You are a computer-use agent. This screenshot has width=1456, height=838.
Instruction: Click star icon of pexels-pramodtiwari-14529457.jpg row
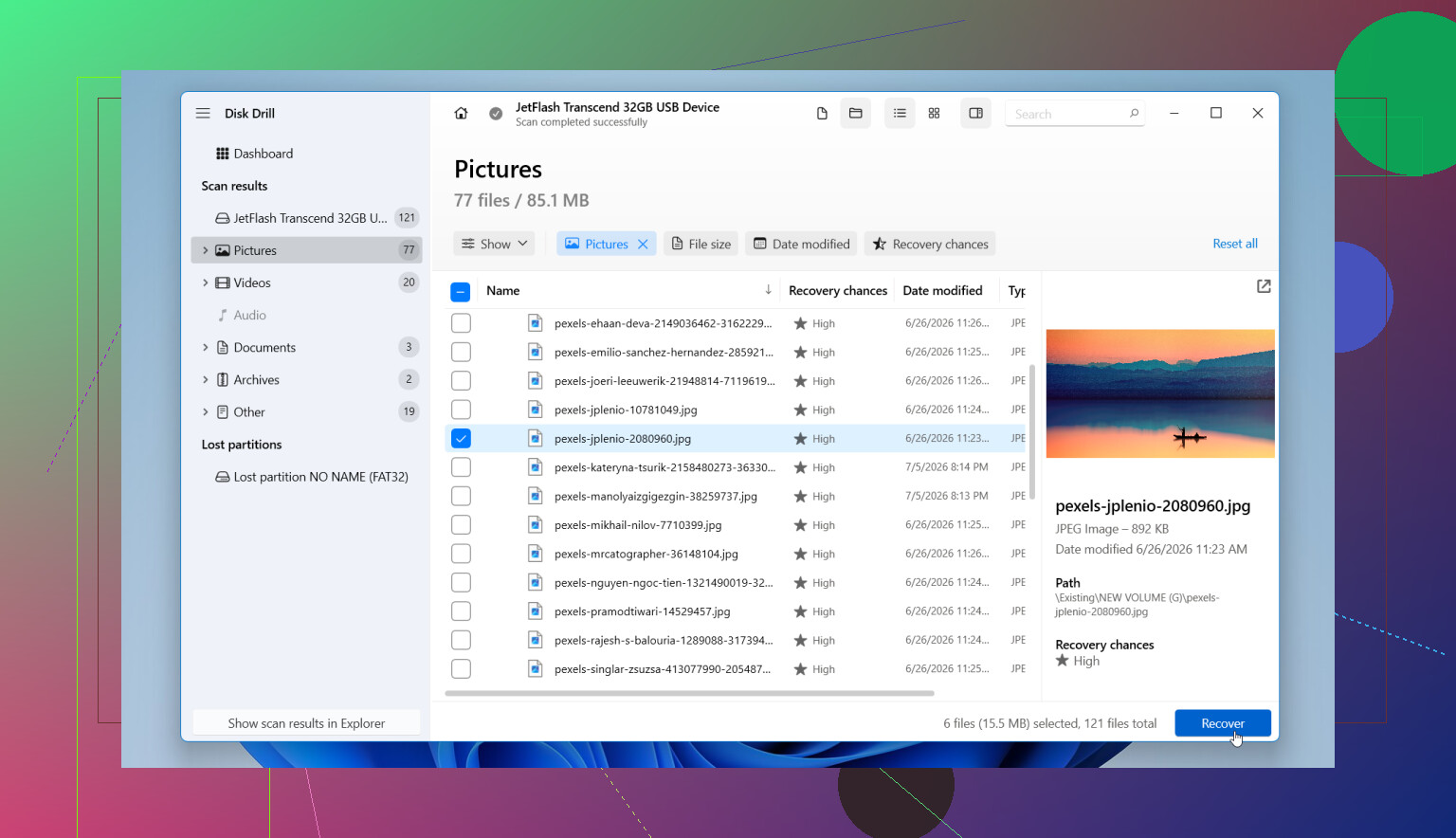coord(800,611)
